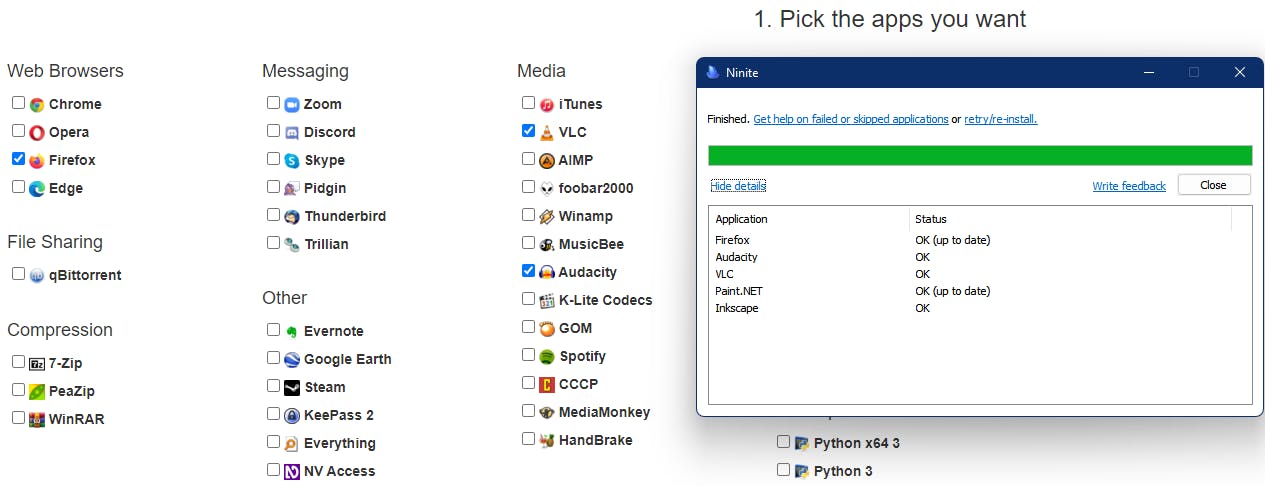
Task: Sort by the Status column header
Action: 930,219
